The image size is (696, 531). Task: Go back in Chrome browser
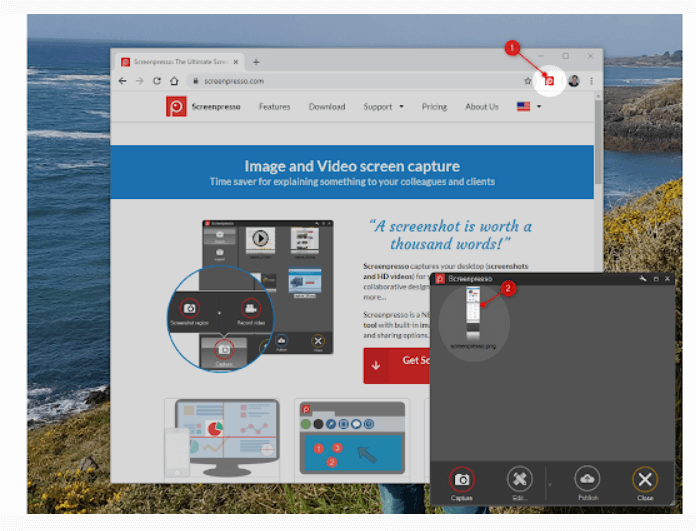click(x=123, y=81)
